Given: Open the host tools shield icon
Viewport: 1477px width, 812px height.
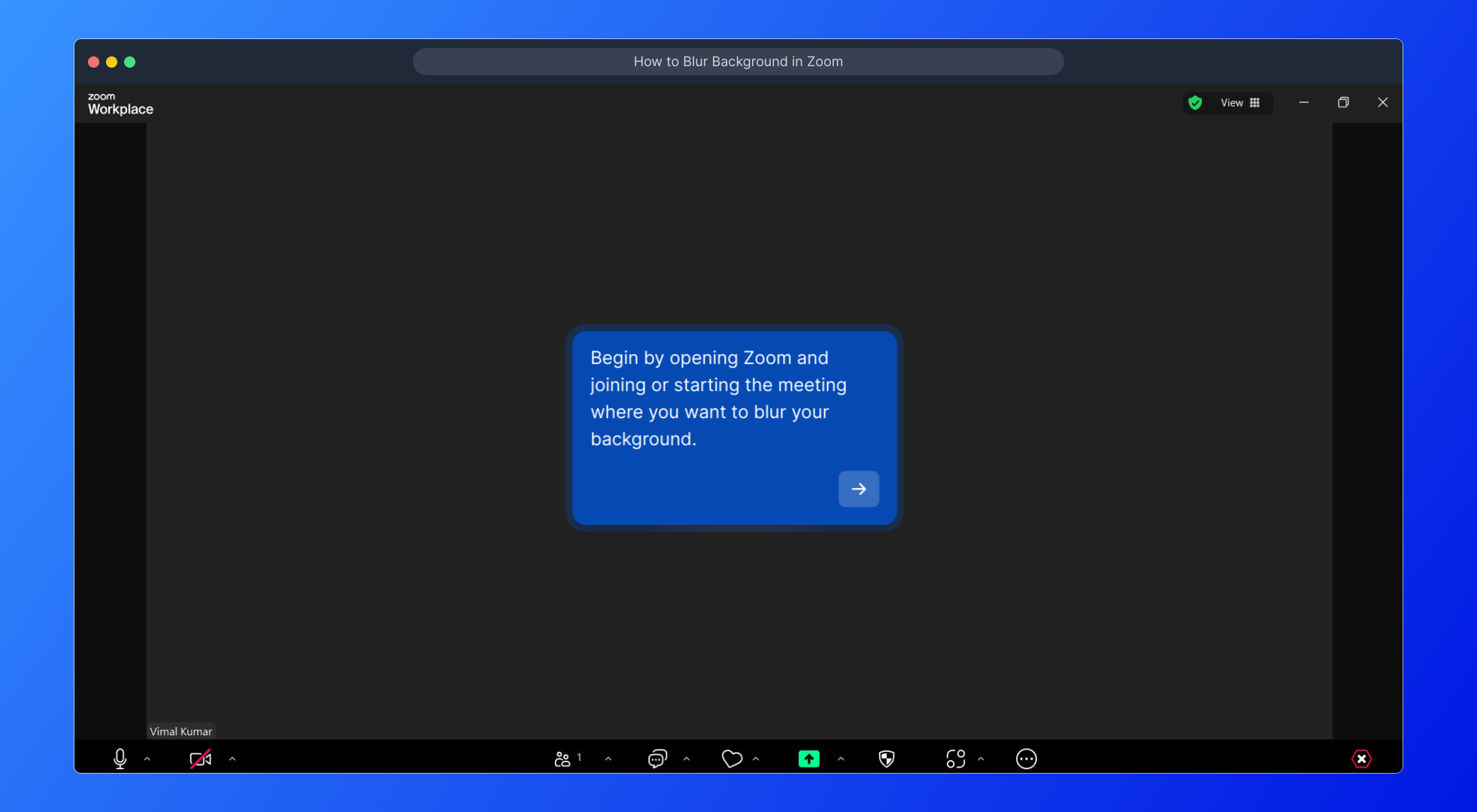Looking at the screenshot, I should (x=887, y=759).
